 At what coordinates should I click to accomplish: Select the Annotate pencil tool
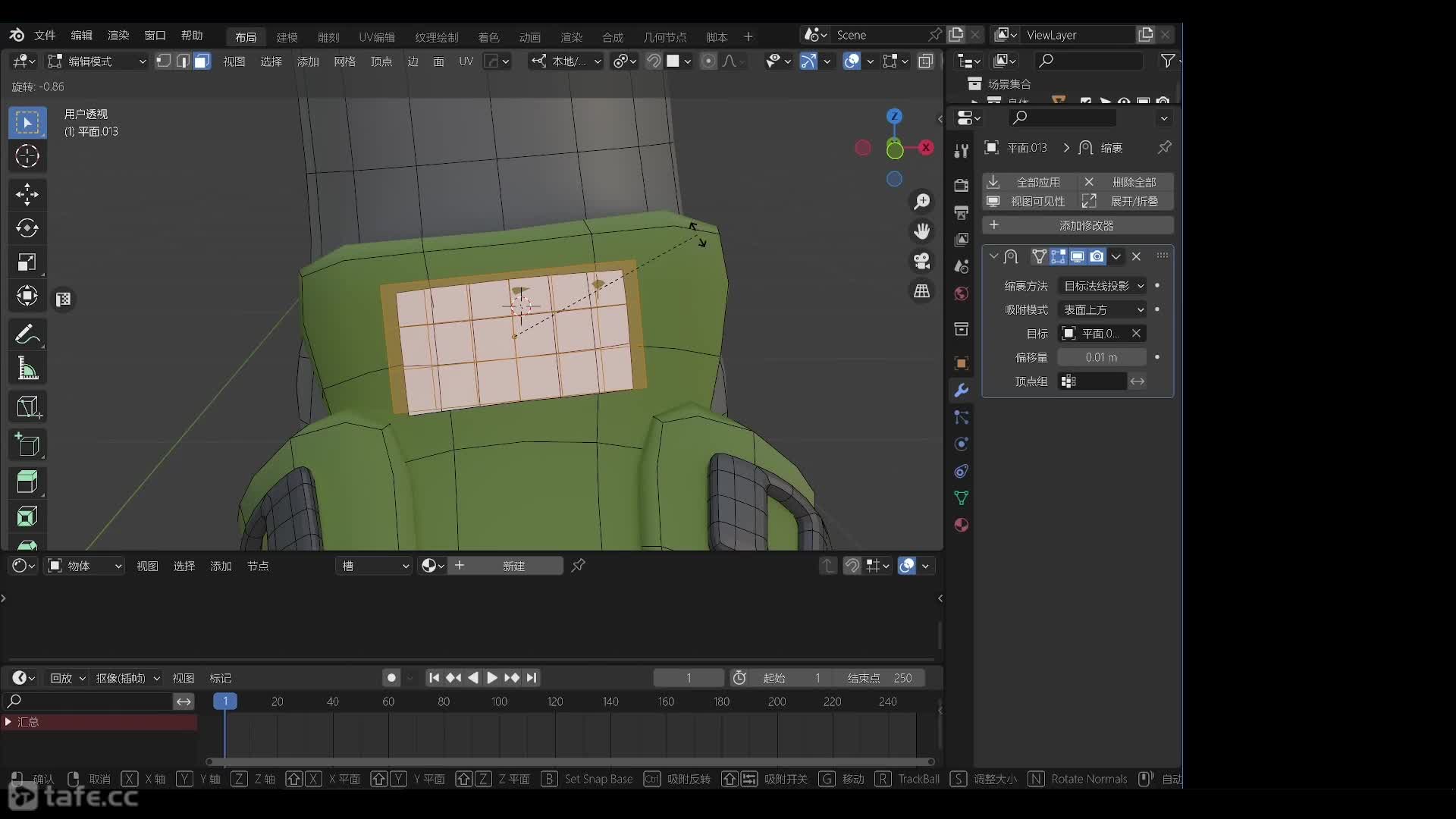point(27,334)
